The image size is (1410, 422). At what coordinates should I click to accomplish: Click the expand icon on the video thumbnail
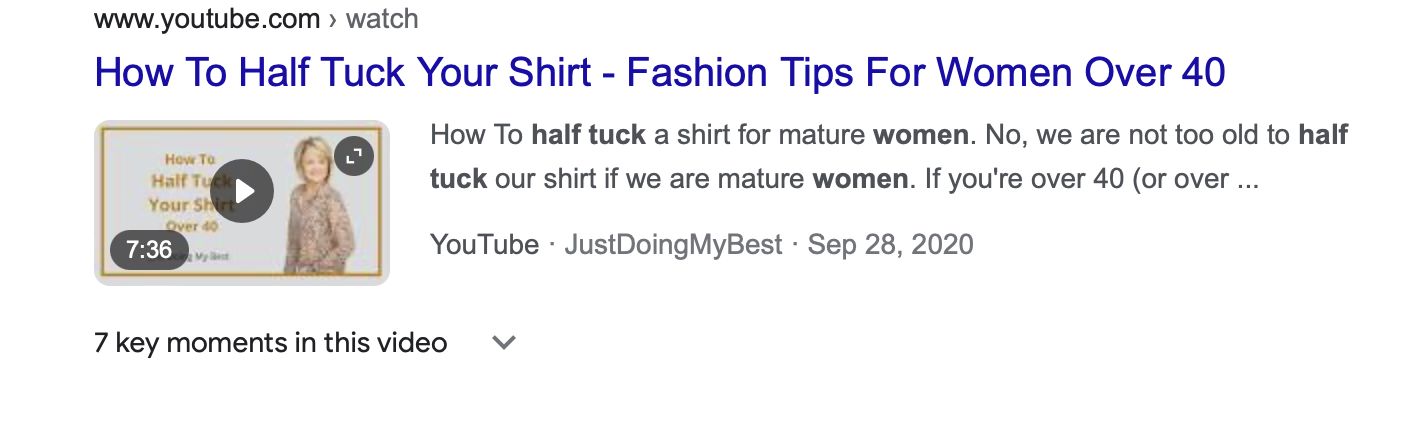click(353, 156)
